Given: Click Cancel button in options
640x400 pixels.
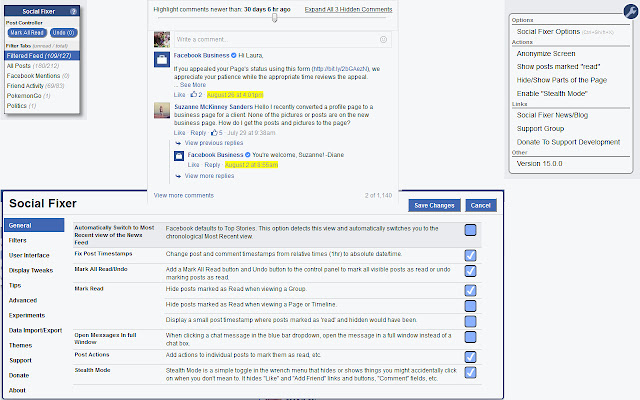Looking at the screenshot, I should 481,205.
